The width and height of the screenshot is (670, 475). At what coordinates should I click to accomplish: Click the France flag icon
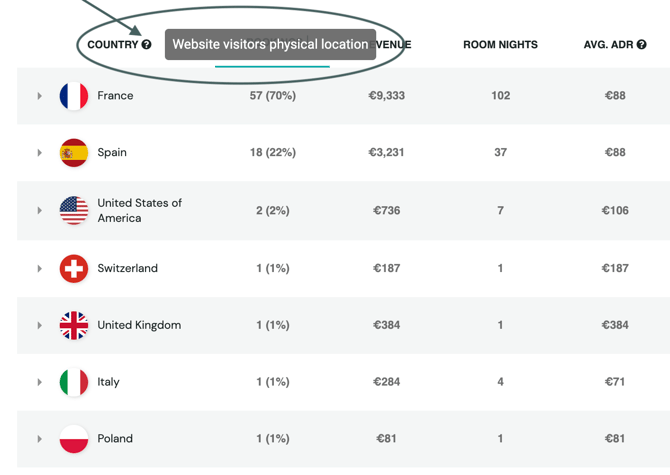point(74,96)
